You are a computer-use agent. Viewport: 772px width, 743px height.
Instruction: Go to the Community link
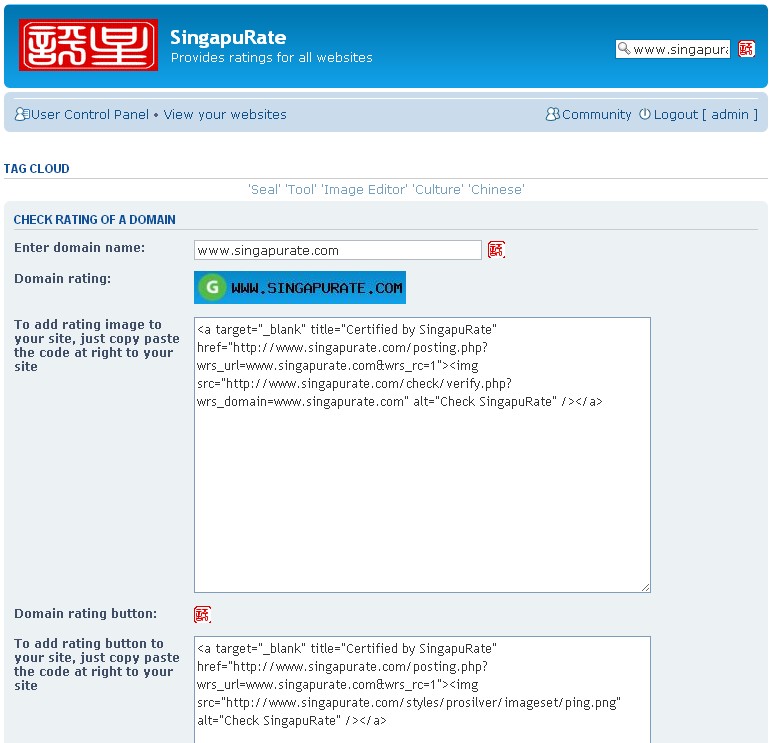[596, 114]
